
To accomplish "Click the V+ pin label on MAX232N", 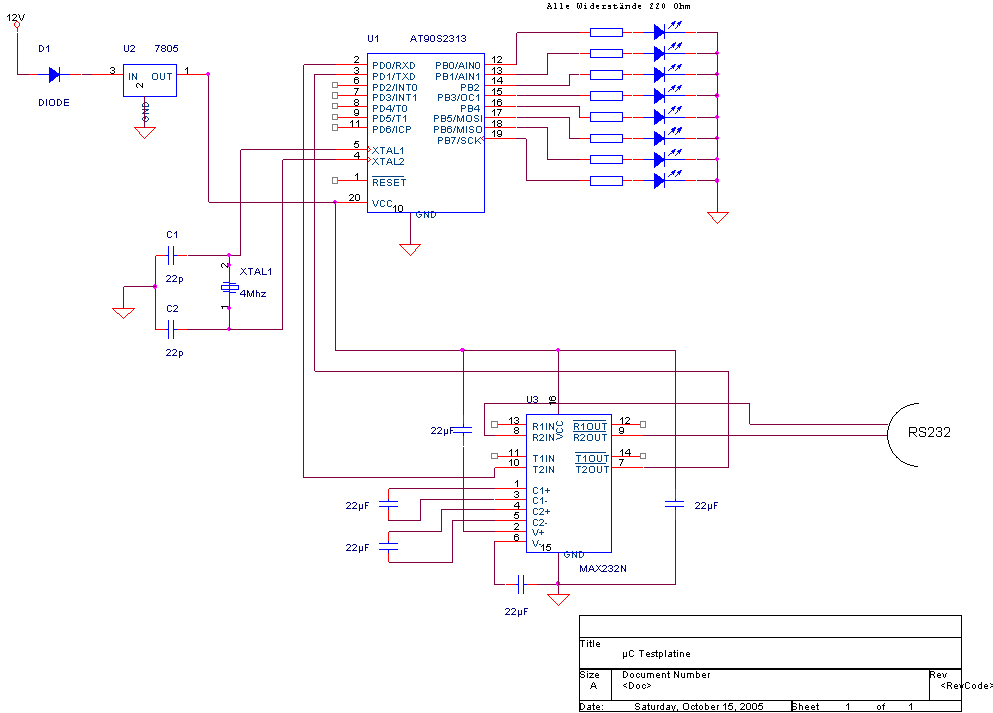I will point(538,533).
